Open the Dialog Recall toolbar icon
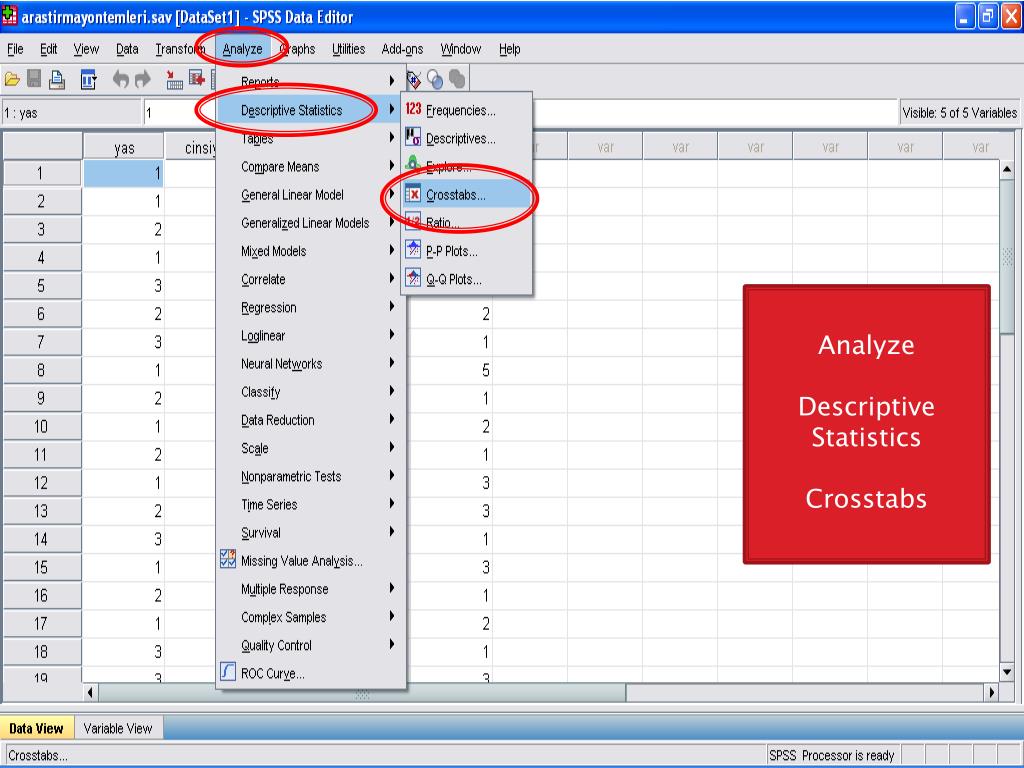The height and width of the screenshot is (768, 1024). (x=88, y=79)
